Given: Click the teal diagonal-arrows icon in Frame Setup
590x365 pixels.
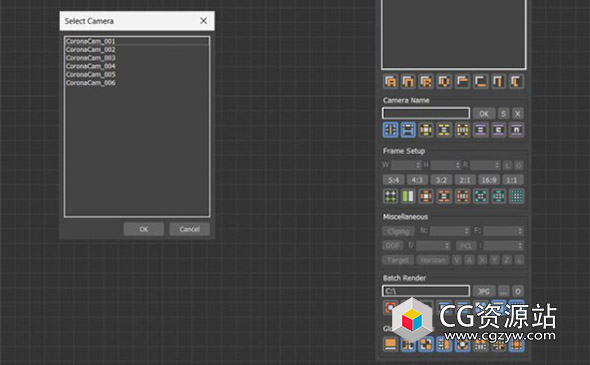Looking at the screenshot, I should pos(481,196).
